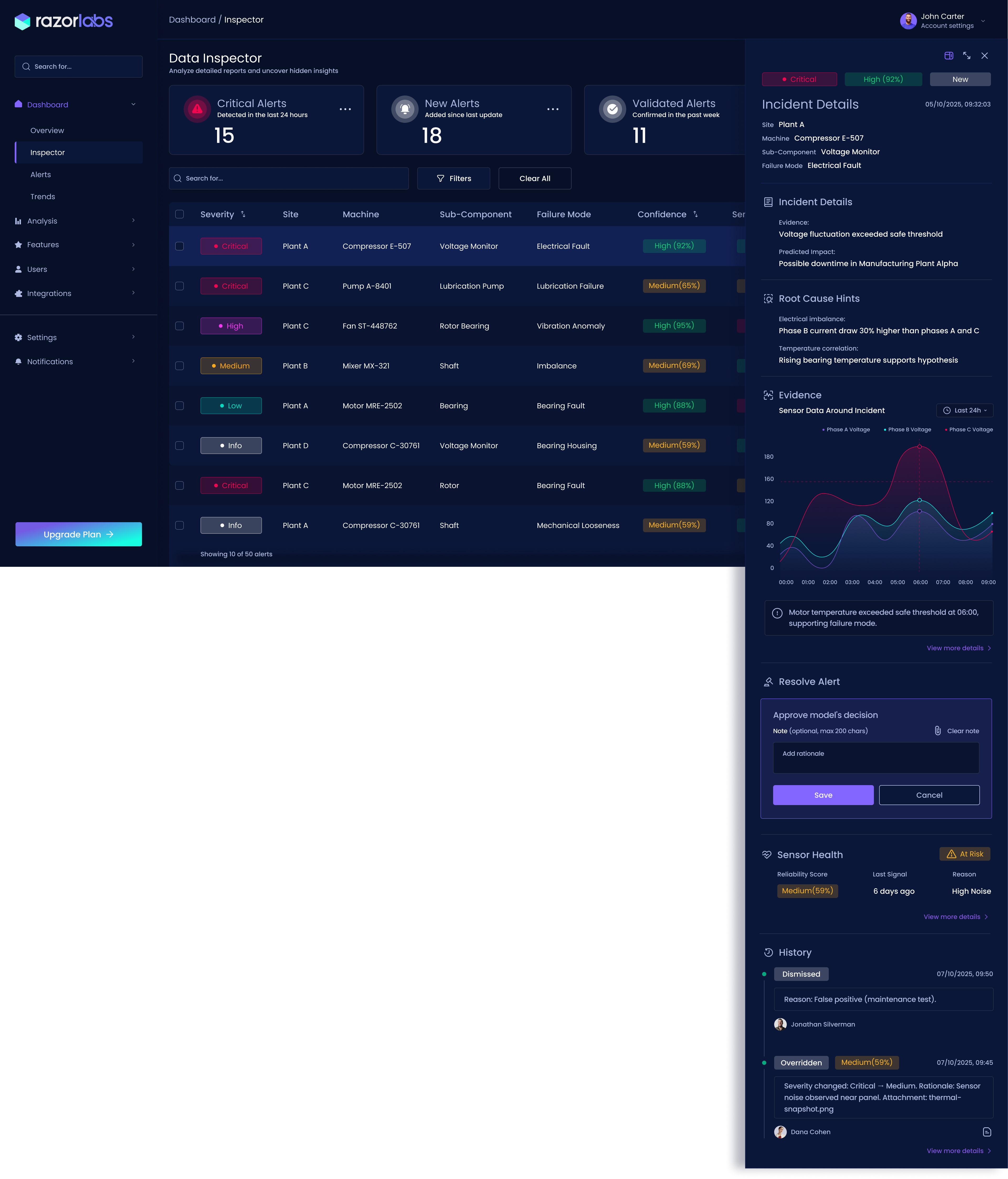Open attachment file icon by Dana Cohen
1008x1179 pixels.
point(987,1132)
